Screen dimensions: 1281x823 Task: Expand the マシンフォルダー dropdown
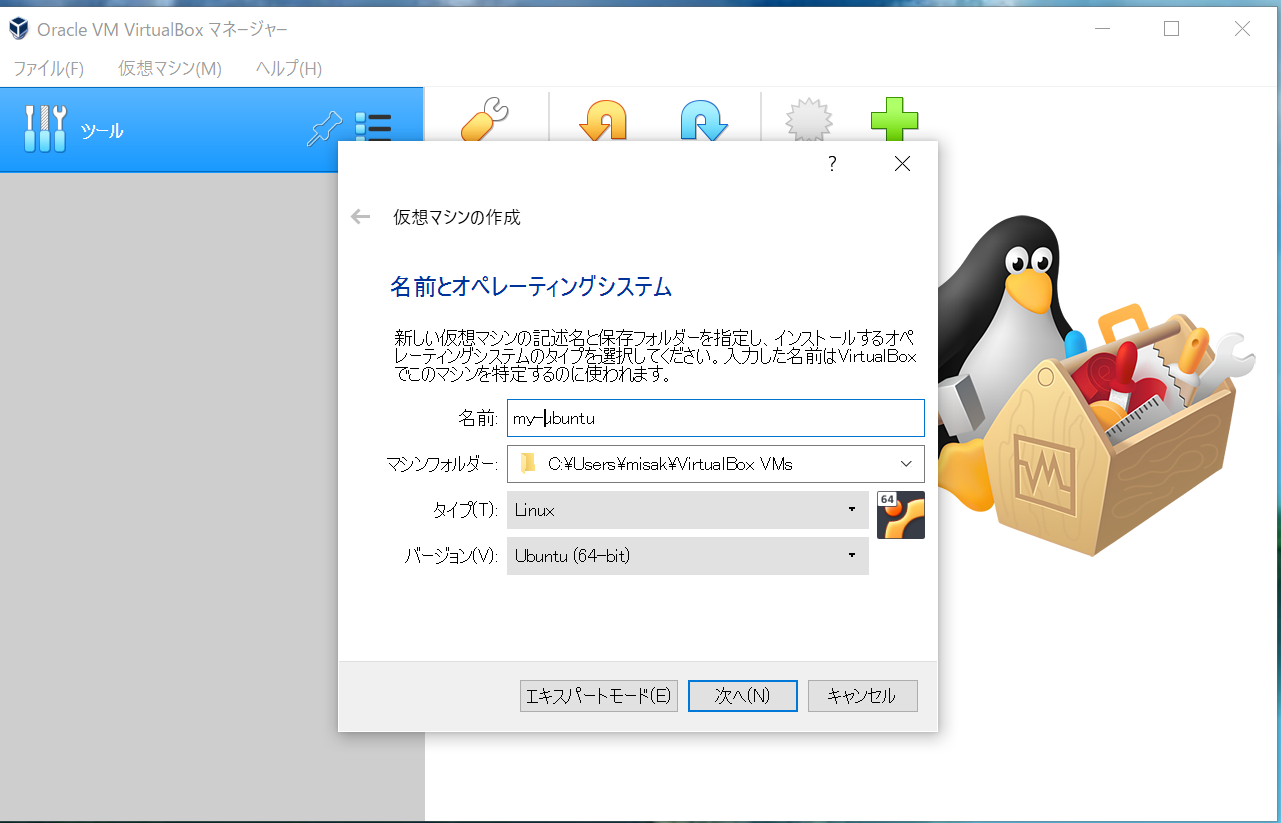click(x=906, y=464)
